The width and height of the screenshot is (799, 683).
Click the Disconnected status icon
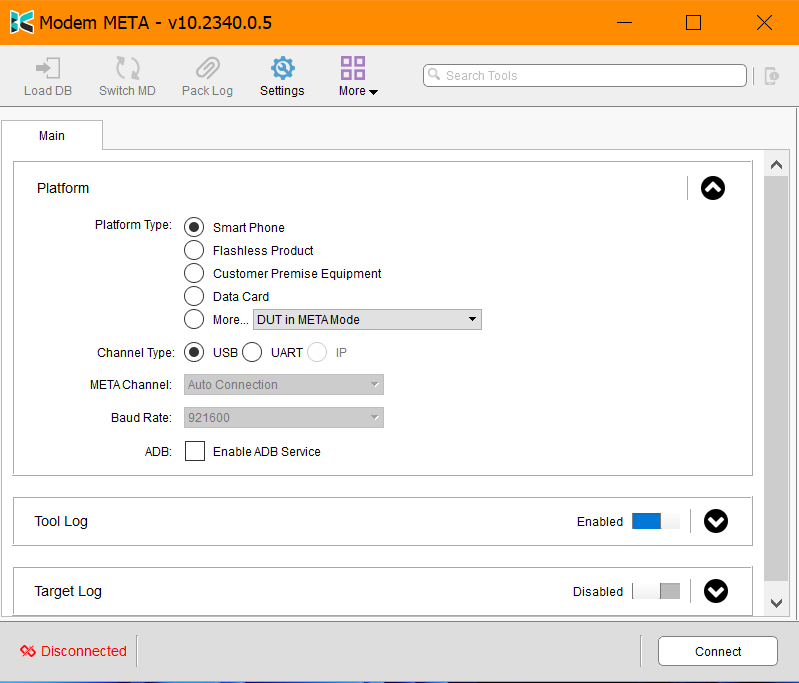click(x=28, y=651)
